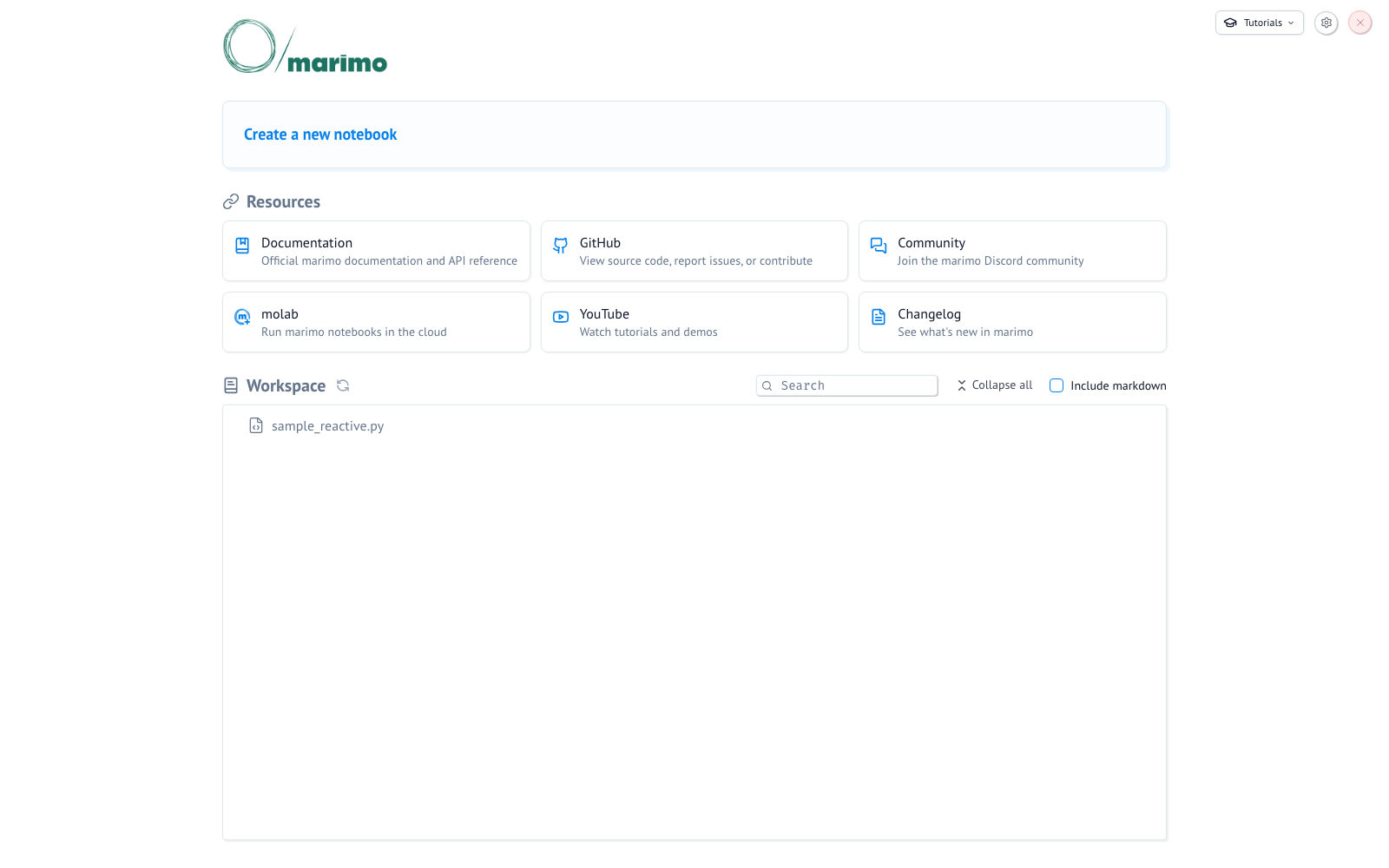The image size is (1389, 868).
Task: Click the Changelog document icon
Action: pyautogui.click(x=879, y=317)
